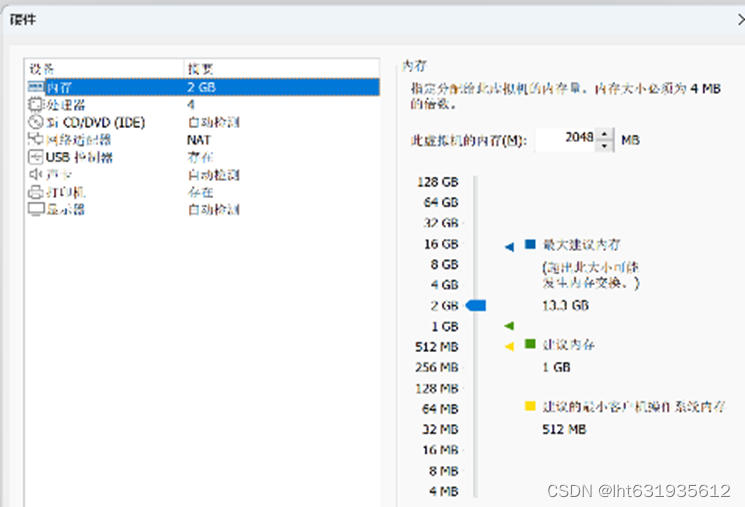This screenshot has width=745, height=507.
Task: Select the processor row with value 4
Action: (203, 105)
